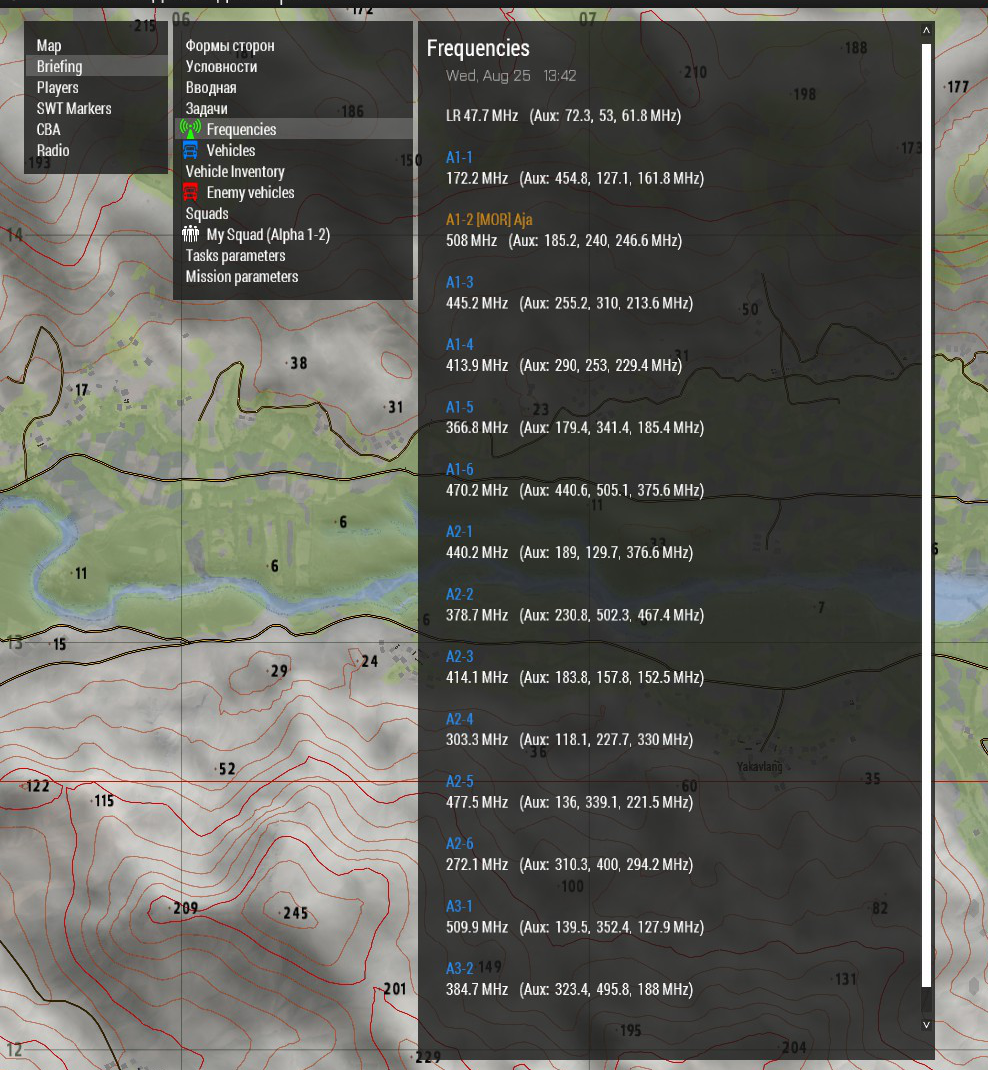Click the 272.1 MHz frequency line

point(569,865)
